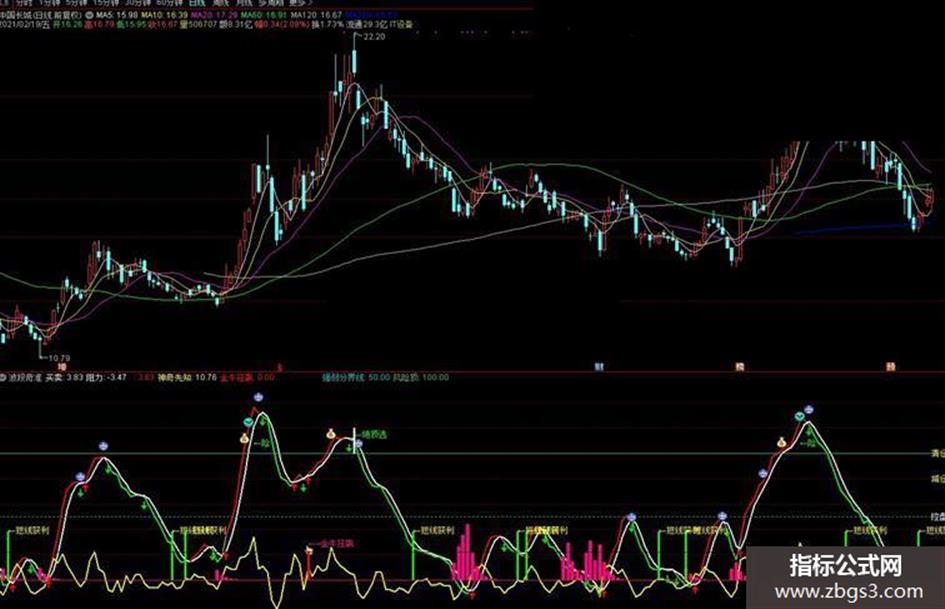Expand the 更多 more periods menu
Screen dimensions: 945x609
tap(300, 3)
